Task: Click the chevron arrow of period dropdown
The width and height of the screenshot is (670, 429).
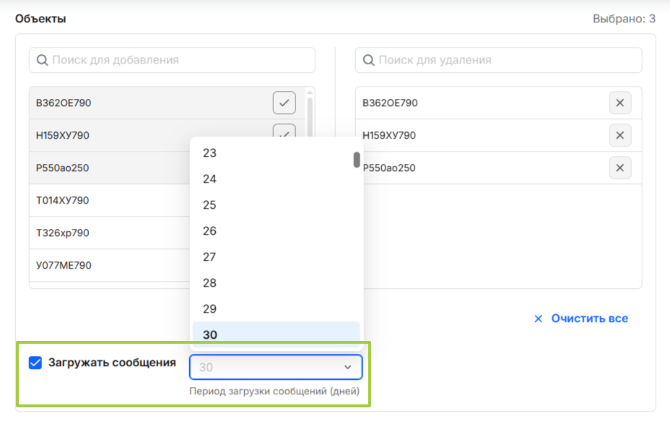Action: 347,367
